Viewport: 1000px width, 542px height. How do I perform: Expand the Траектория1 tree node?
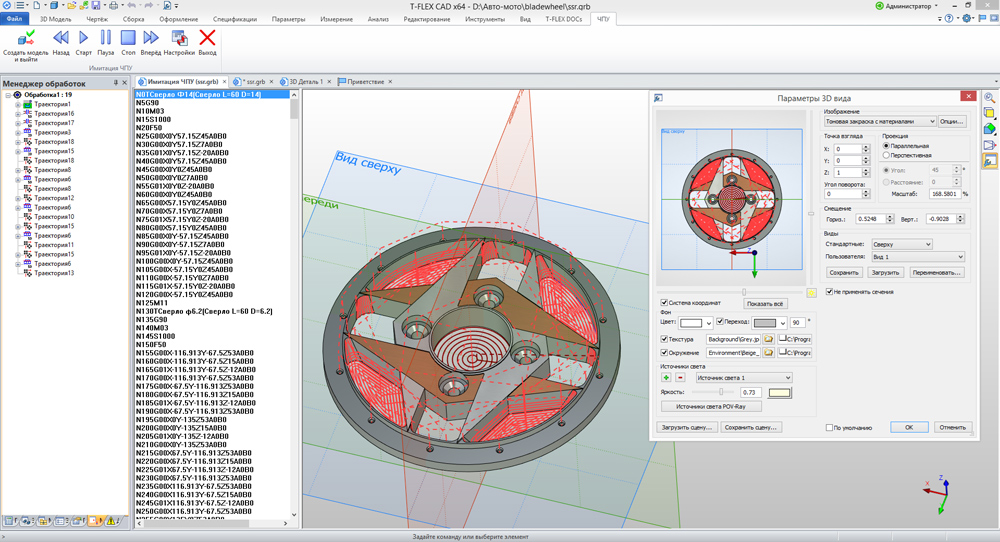click(17, 104)
